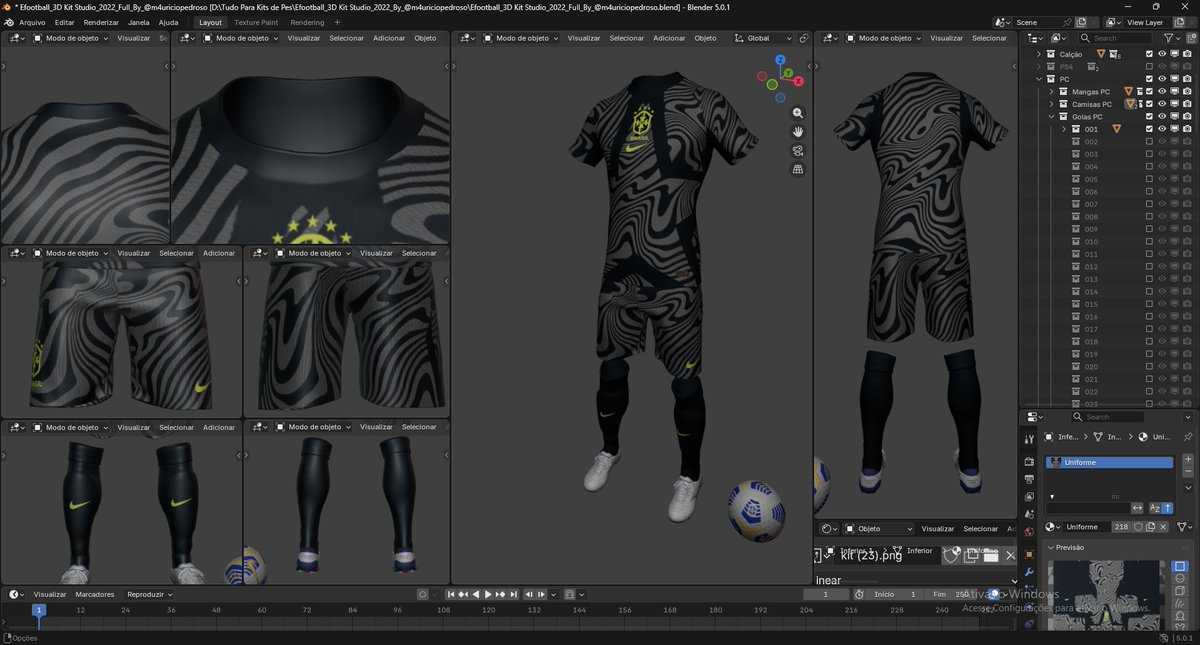Click Marcadores in the timeline header
This screenshot has height=645, width=1200.
(x=95, y=594)
